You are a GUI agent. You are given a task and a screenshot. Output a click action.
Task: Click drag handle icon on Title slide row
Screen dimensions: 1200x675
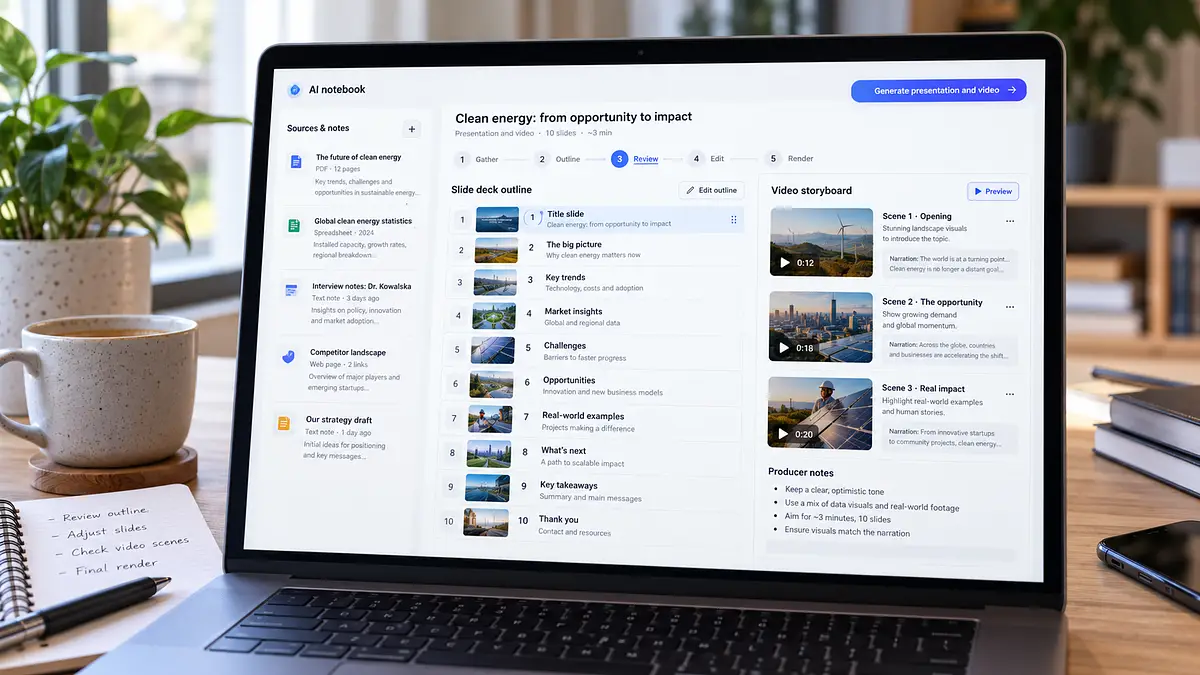tap(733, 219)
